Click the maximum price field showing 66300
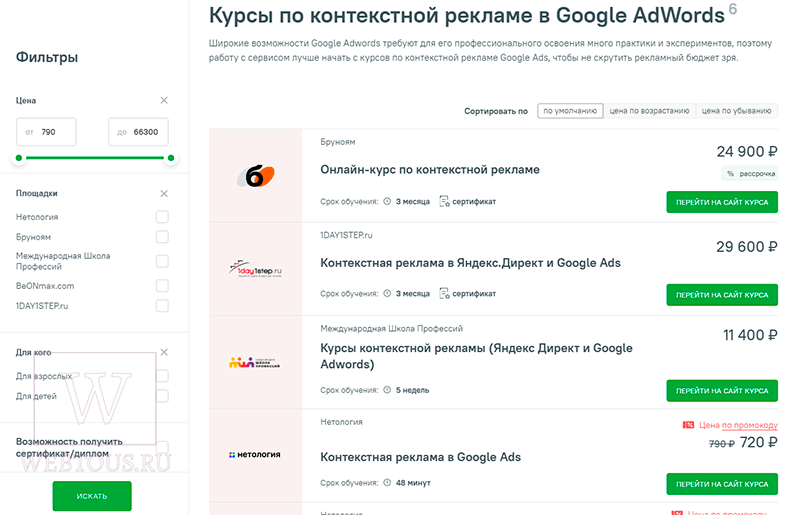800x515 pixels. point(138,132)
